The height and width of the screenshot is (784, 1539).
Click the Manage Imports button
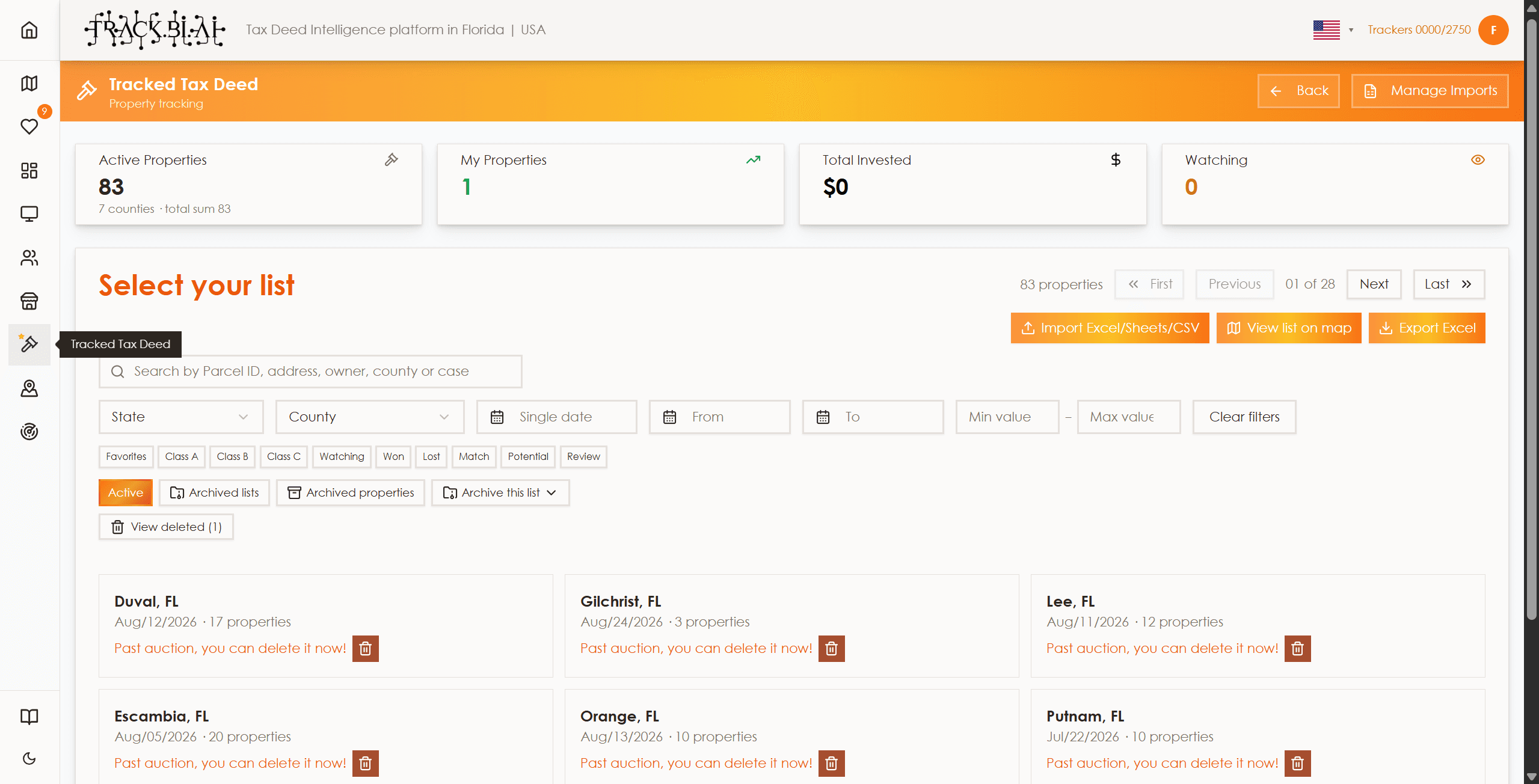pyautogui.click(x=1430, y=91)
